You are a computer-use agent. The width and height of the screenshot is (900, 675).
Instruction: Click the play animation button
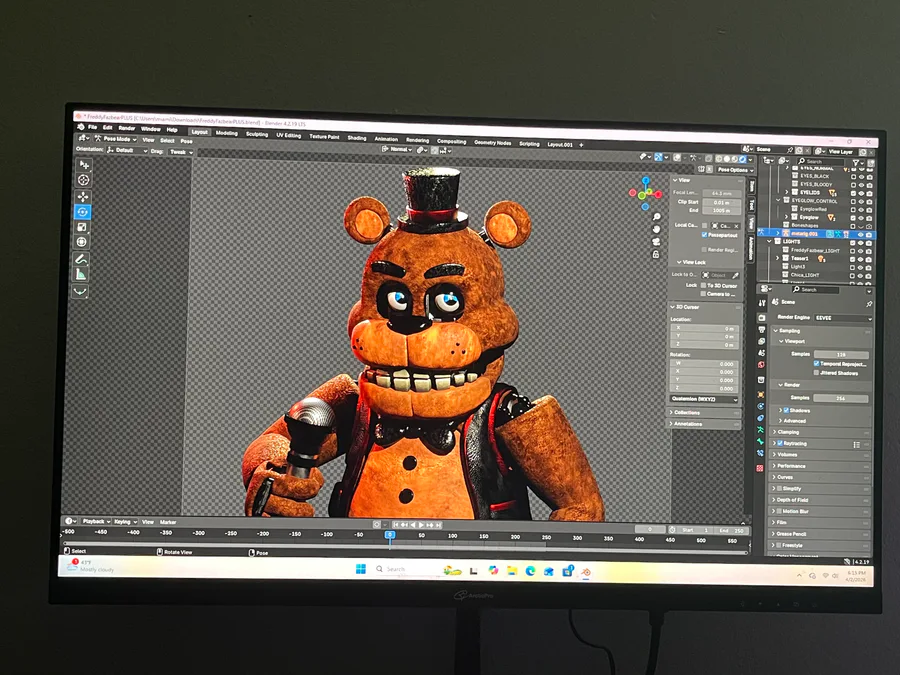click(421, 525)
